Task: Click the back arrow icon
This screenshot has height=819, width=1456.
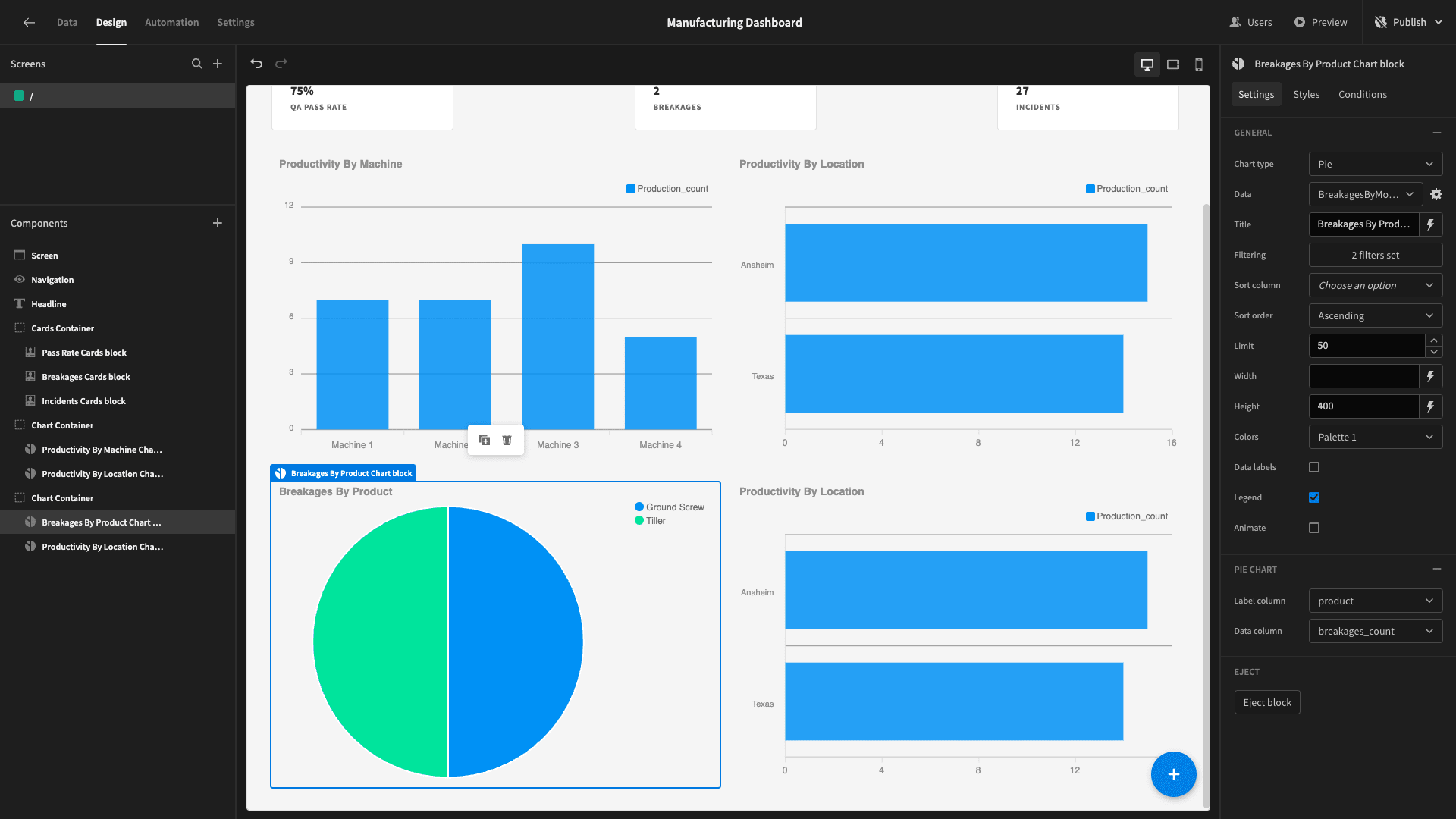Action: coord(29,23)
